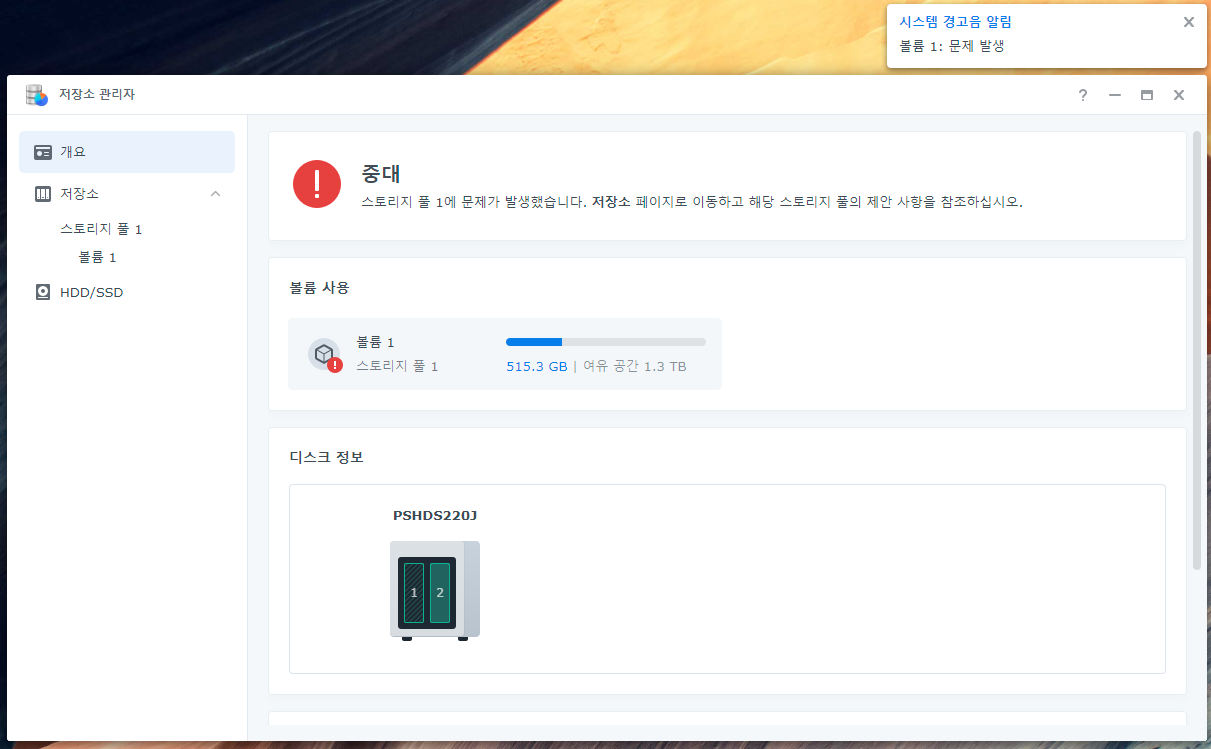The height and width of the screenshot is (749, 1211).
Task: Dismiss the 시스템 경고음 알림 notification
Action: coord(1189,22)
